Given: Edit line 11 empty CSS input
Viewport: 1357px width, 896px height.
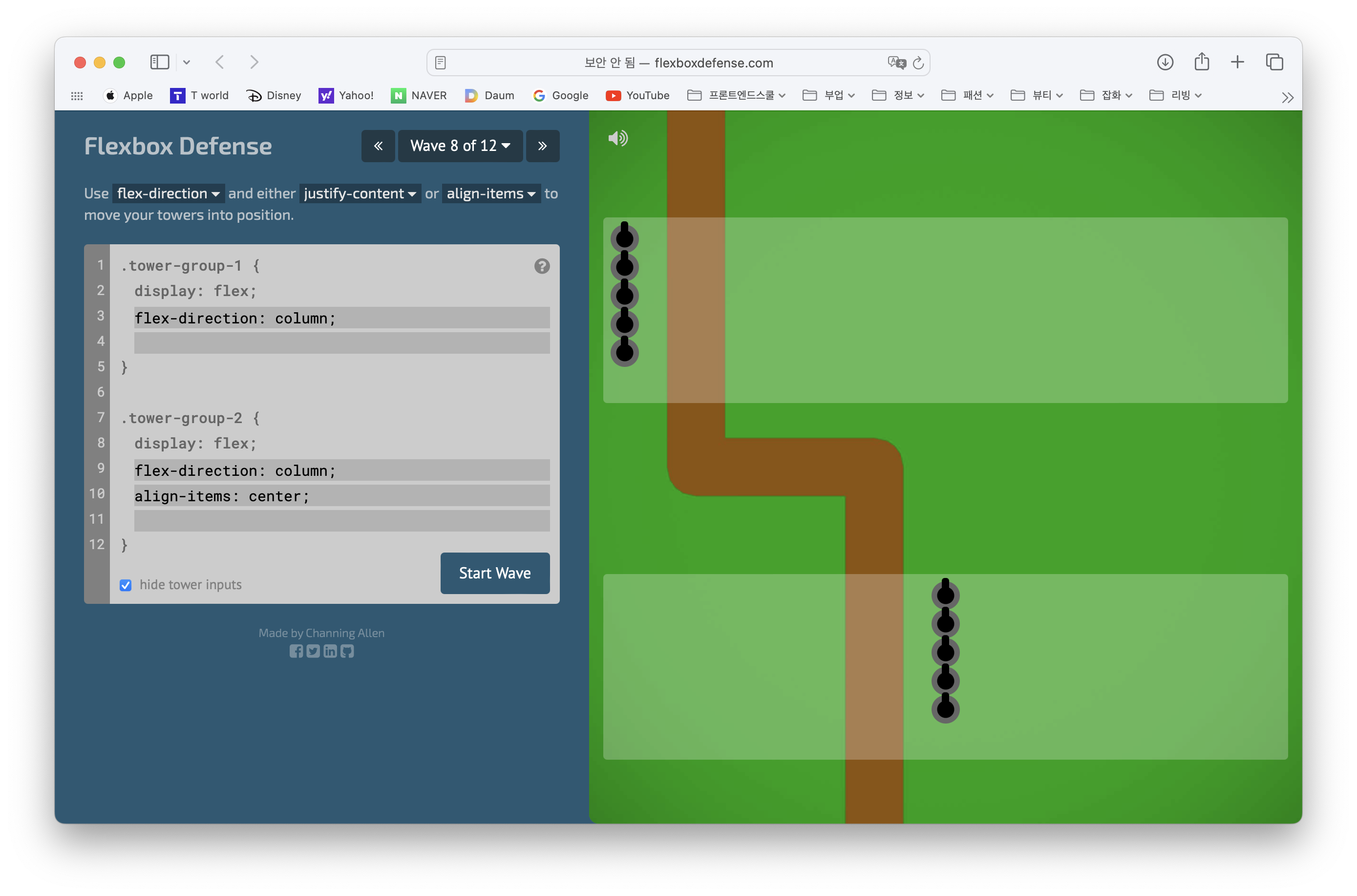Looking at the screenshot, I should (341, 521).
